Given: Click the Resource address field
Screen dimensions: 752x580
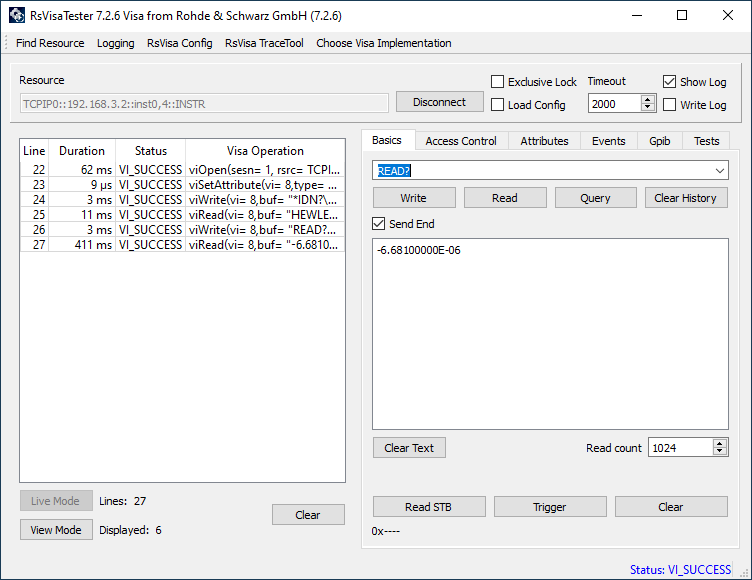Looking at the screenshot, I should coord(204,104).
